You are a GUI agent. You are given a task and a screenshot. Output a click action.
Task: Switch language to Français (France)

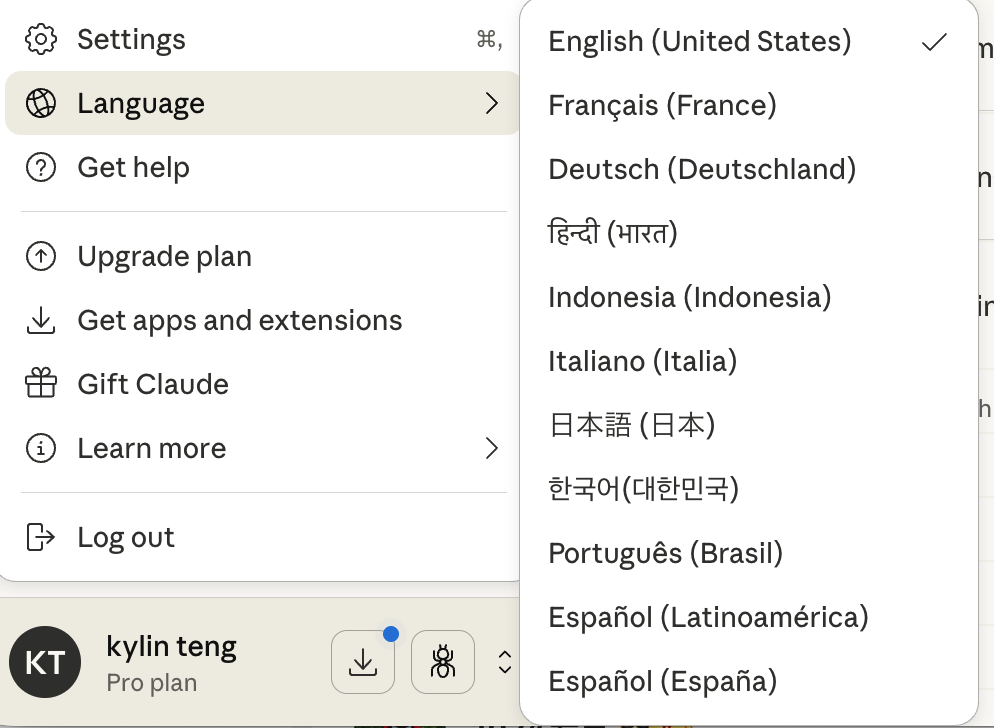click(x=662, y=105)
